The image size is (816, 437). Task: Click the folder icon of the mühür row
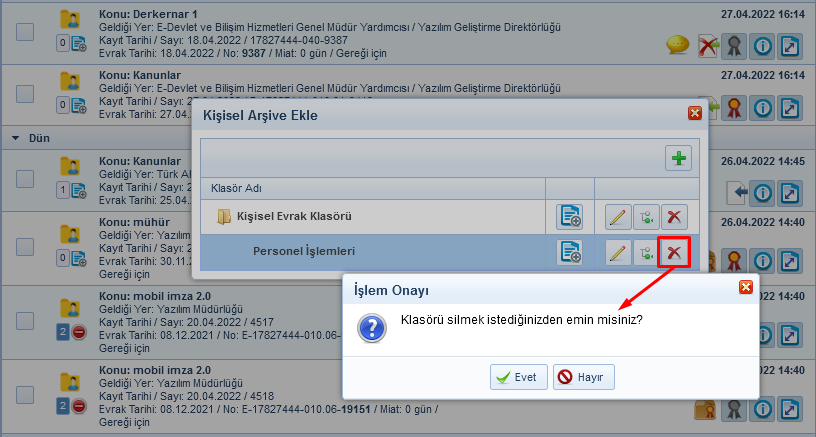click(x=70, y=234)
